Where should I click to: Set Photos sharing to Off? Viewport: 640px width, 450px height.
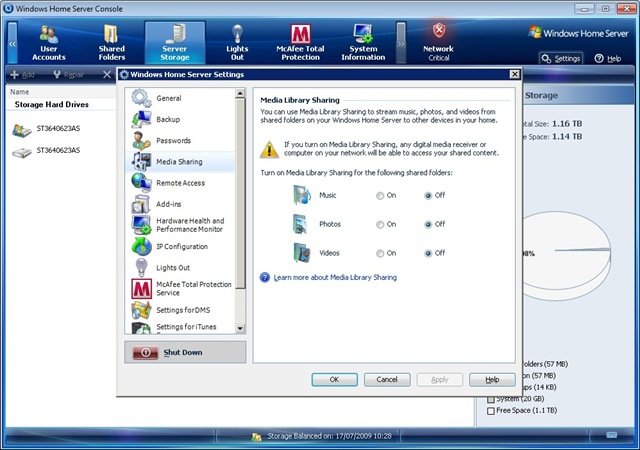click(x=428, y=225)
